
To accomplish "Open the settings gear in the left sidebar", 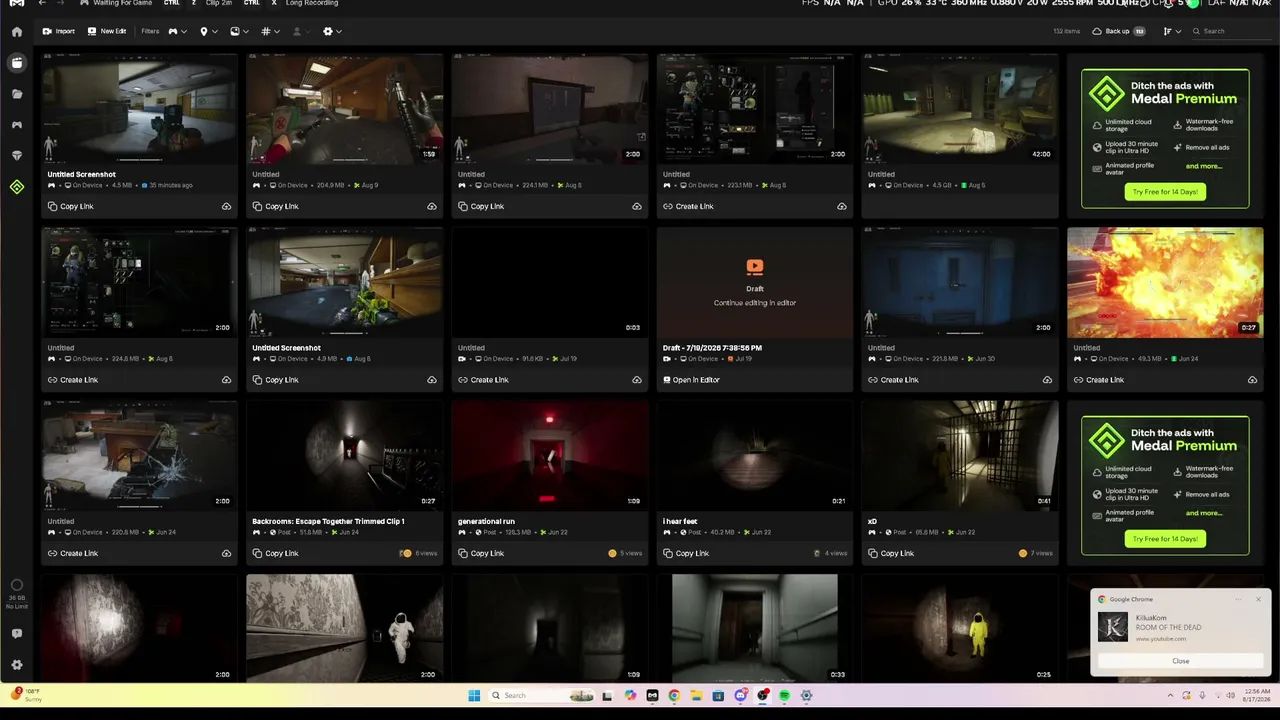I will pyautogui.click(x=17, y=665).
